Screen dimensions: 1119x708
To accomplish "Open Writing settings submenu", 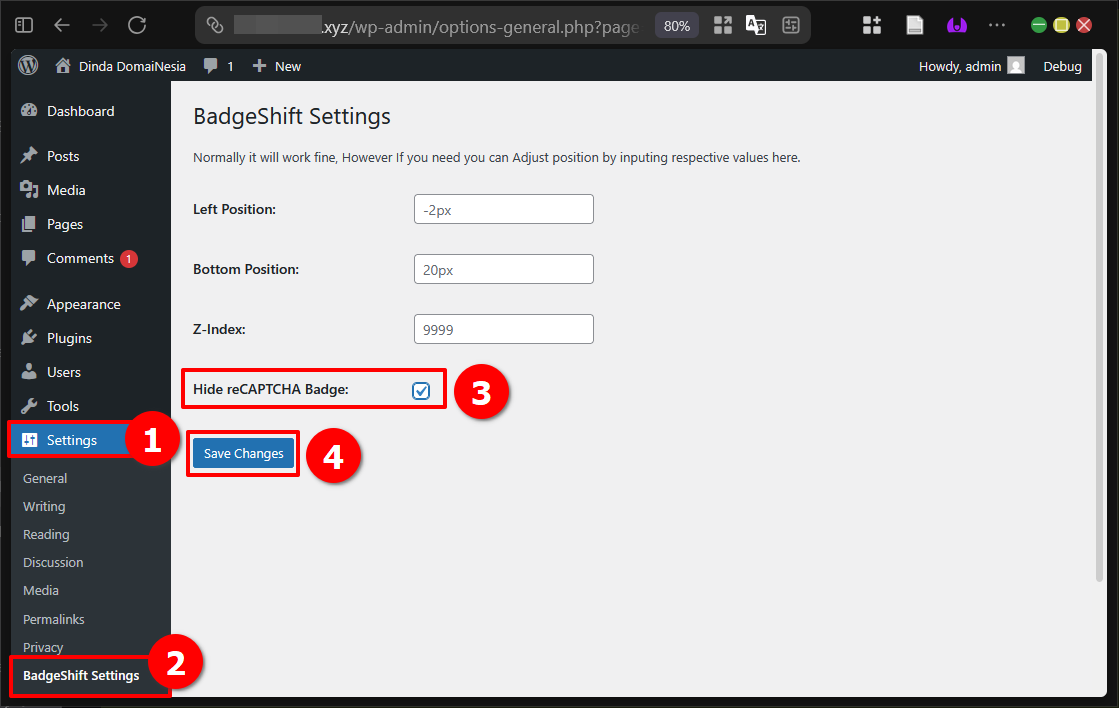I will (44, 507).
